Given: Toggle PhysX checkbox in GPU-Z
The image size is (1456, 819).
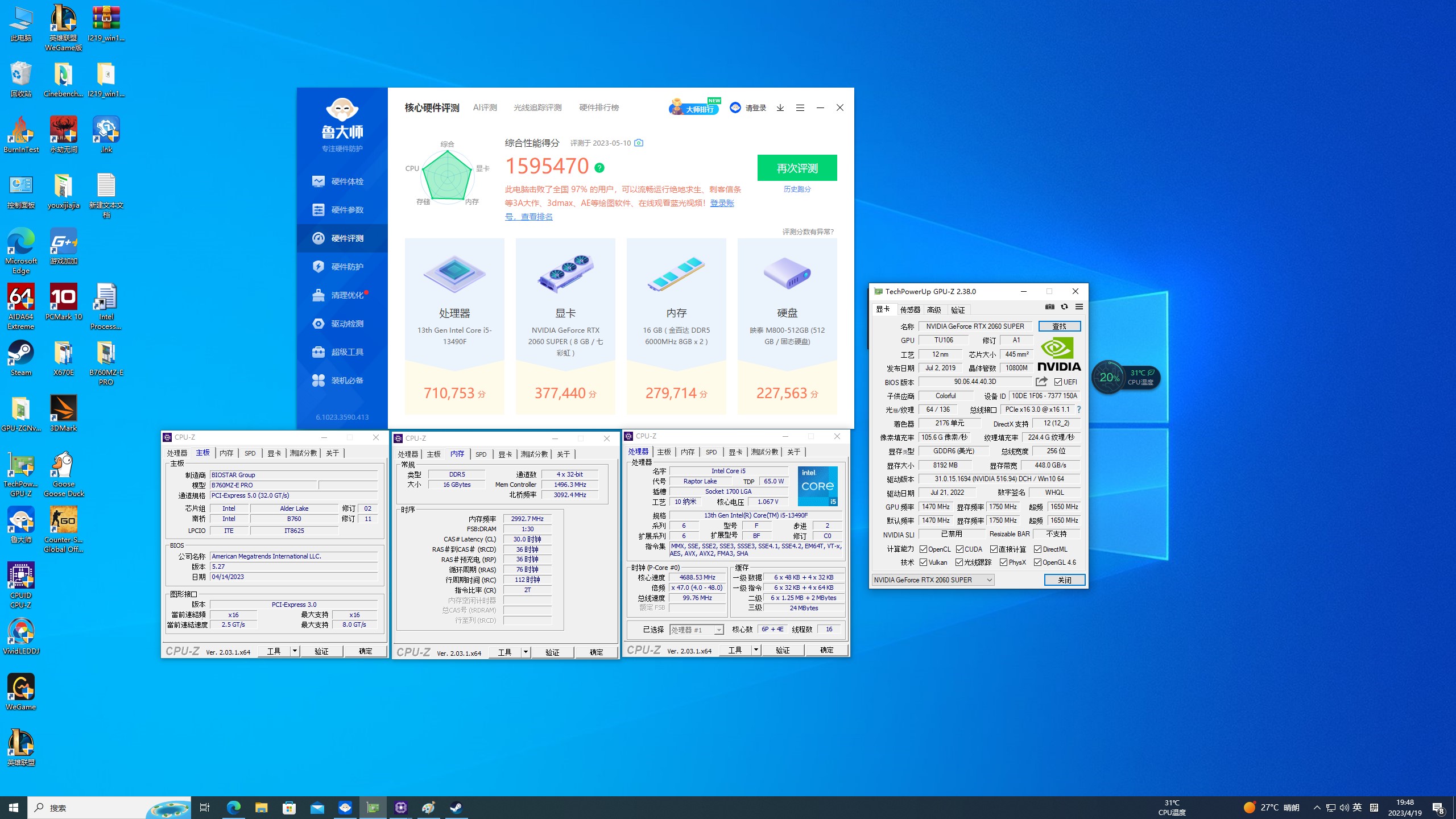Looking at the screenshot, I should click(x=1004, y=562).
